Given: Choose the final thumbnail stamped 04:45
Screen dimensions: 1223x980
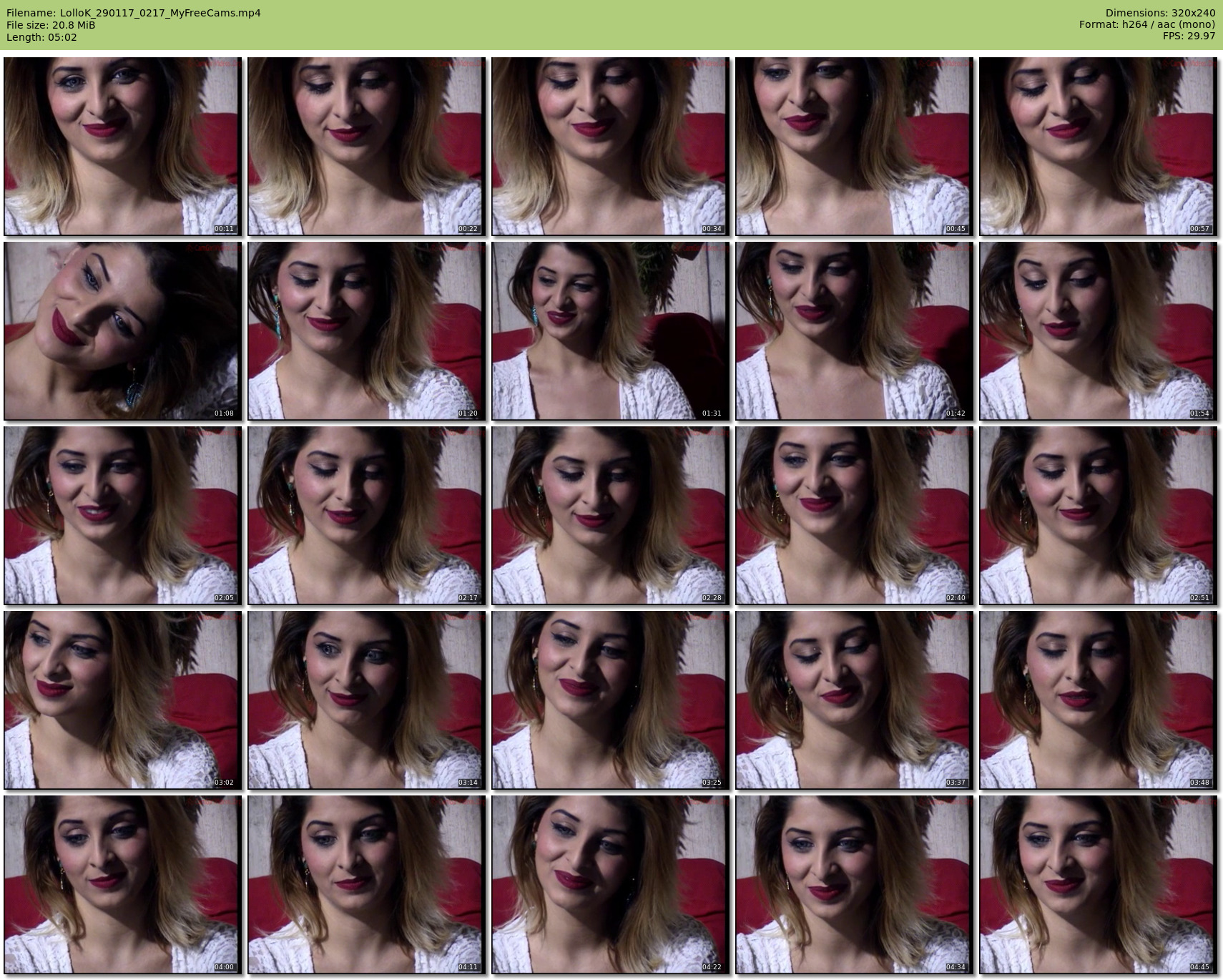Looking at the screenshot, I should click(x=1098, y=885).
